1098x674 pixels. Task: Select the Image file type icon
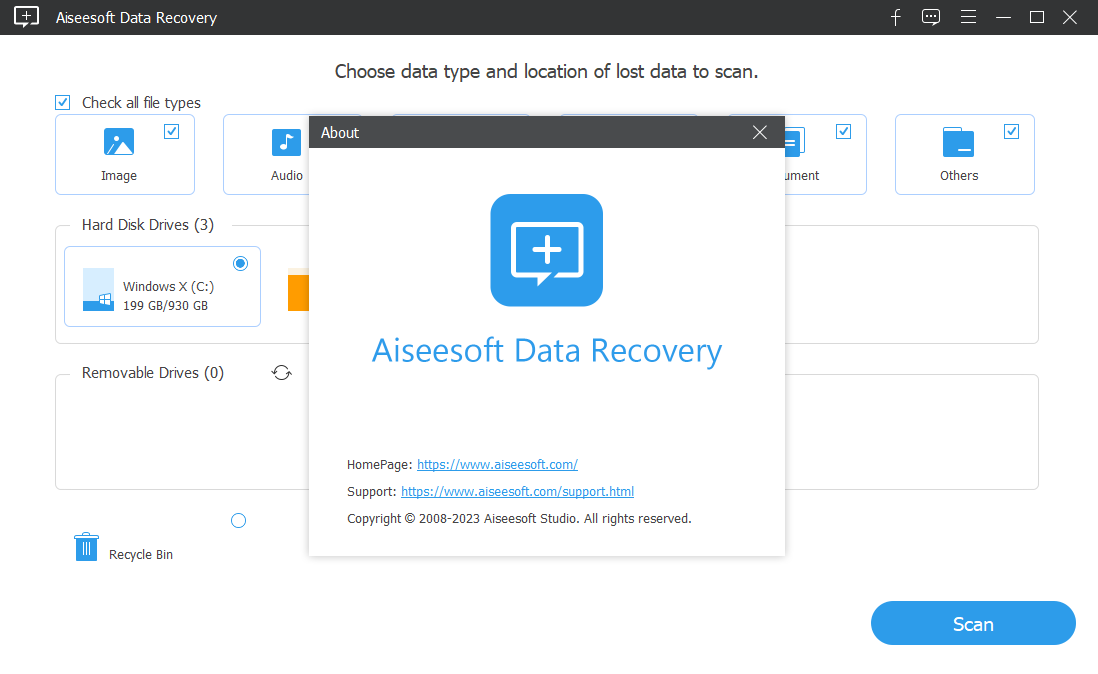point(119,142)
